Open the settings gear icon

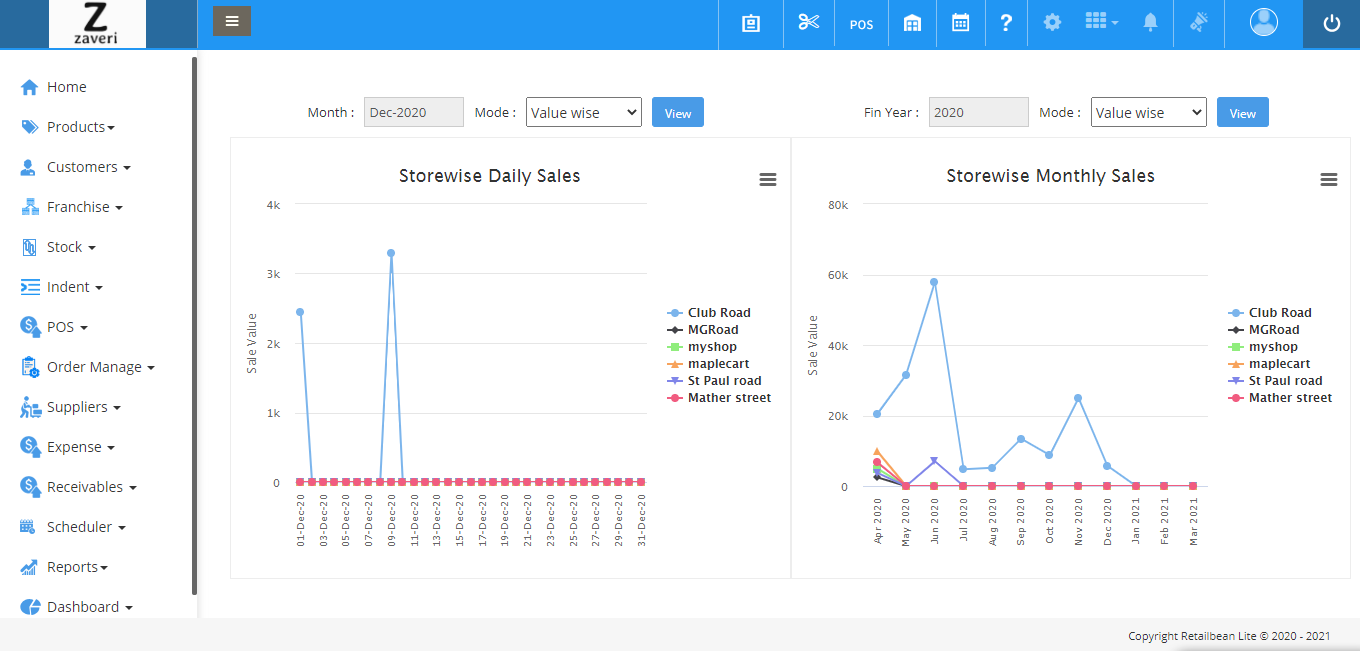coord(1052,23)
